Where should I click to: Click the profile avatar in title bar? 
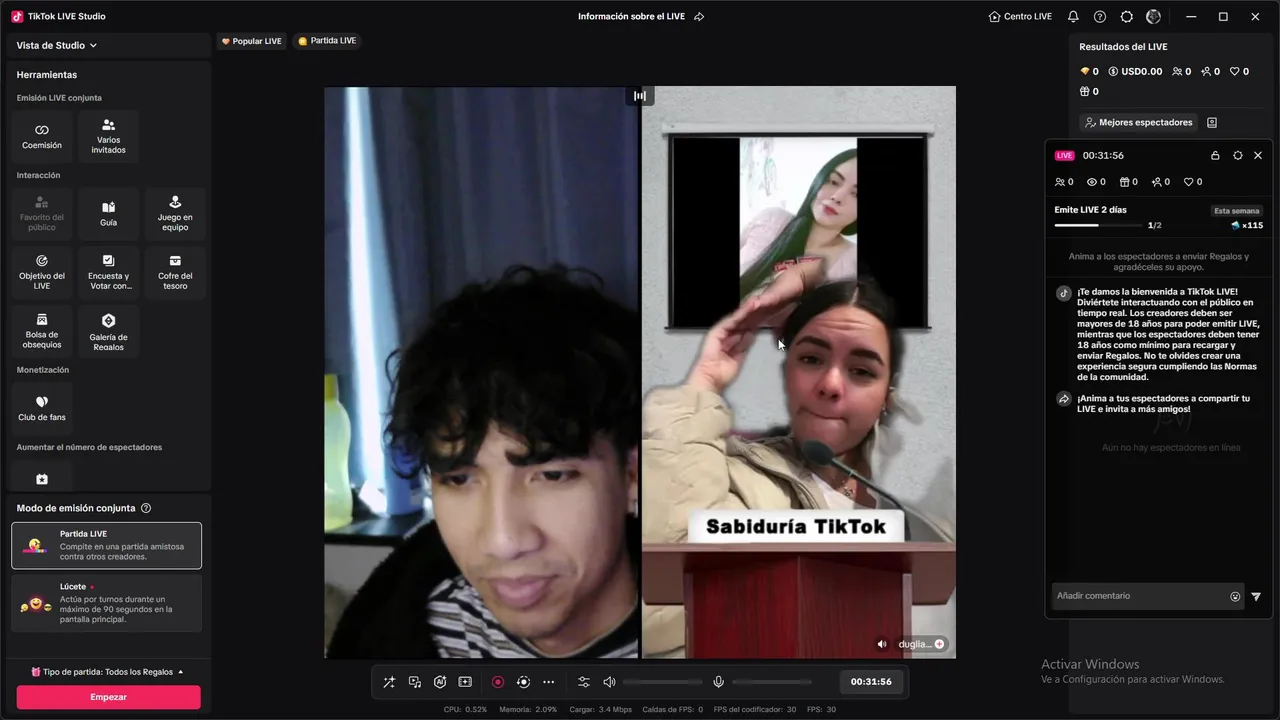coord(1154,17)
